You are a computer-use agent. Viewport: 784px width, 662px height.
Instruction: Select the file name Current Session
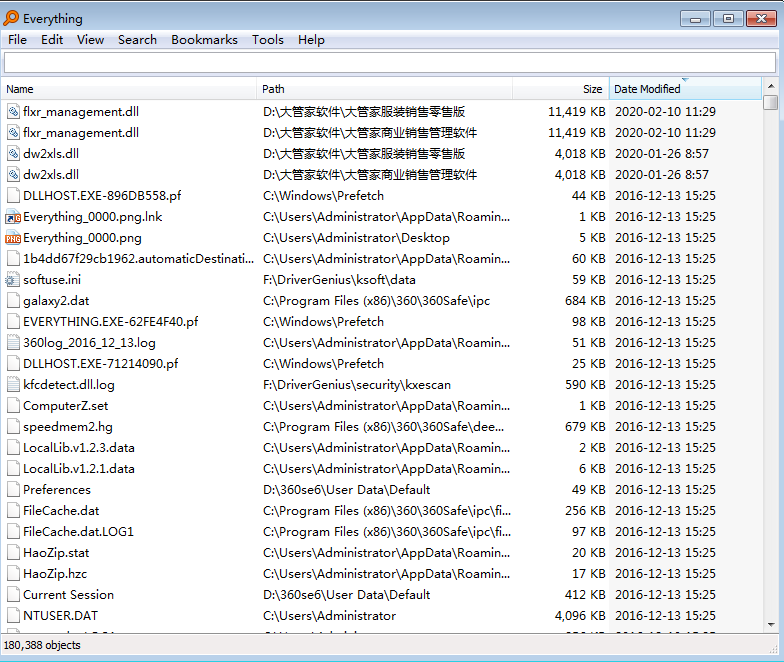[68, 595]
